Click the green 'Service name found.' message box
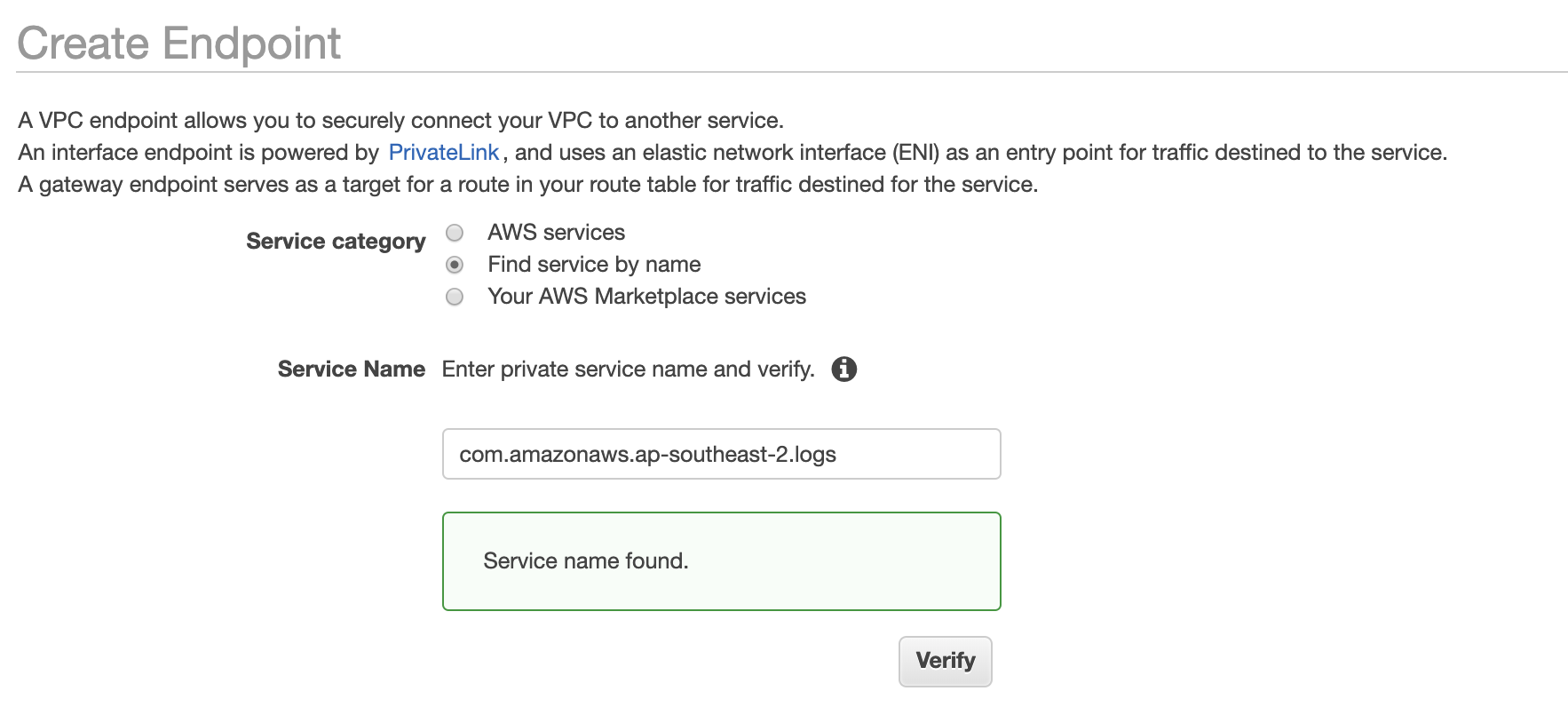 tap(721, 561)
